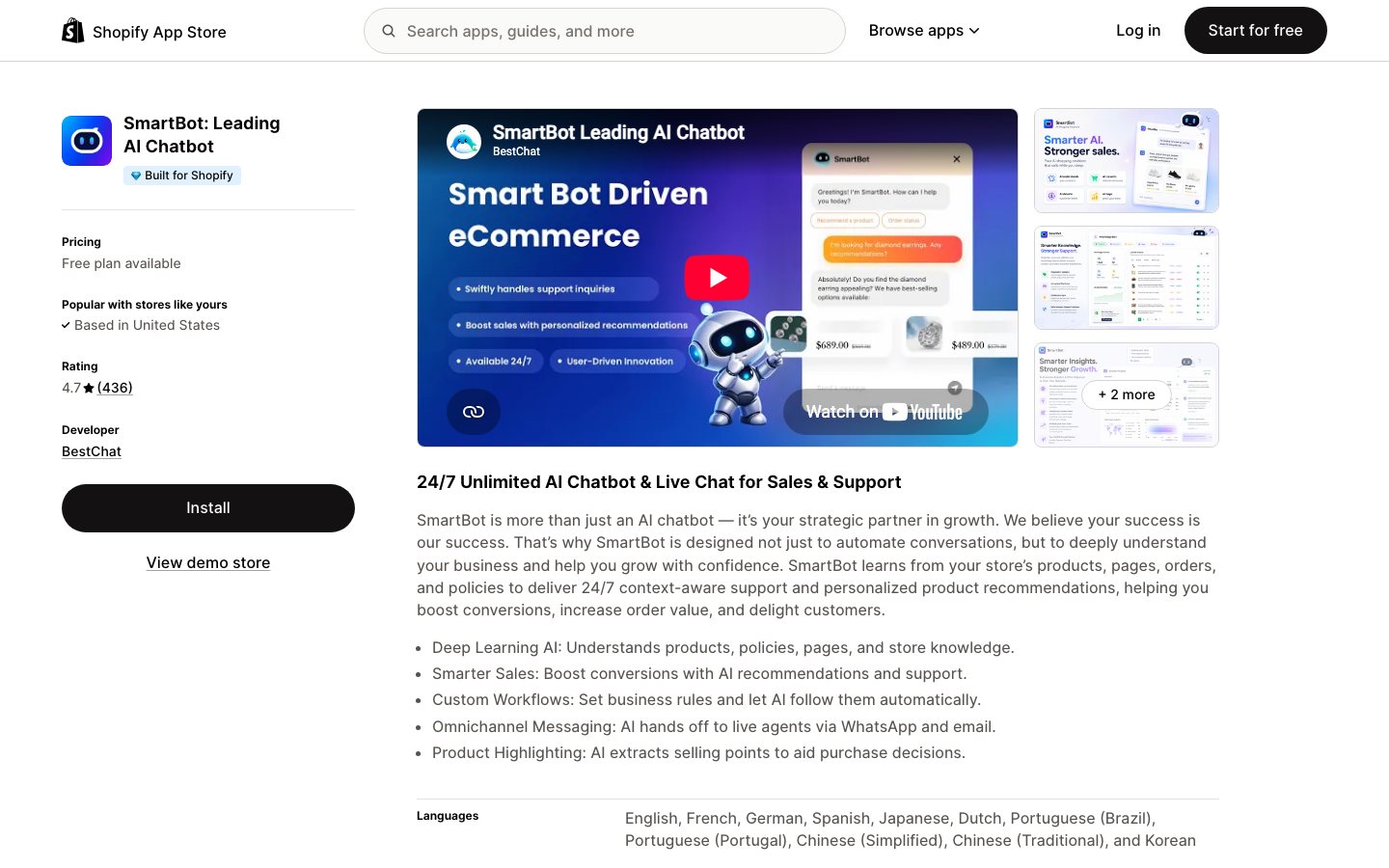Click the search magnifier icon
1389x868 pixels.
[389, 31]
